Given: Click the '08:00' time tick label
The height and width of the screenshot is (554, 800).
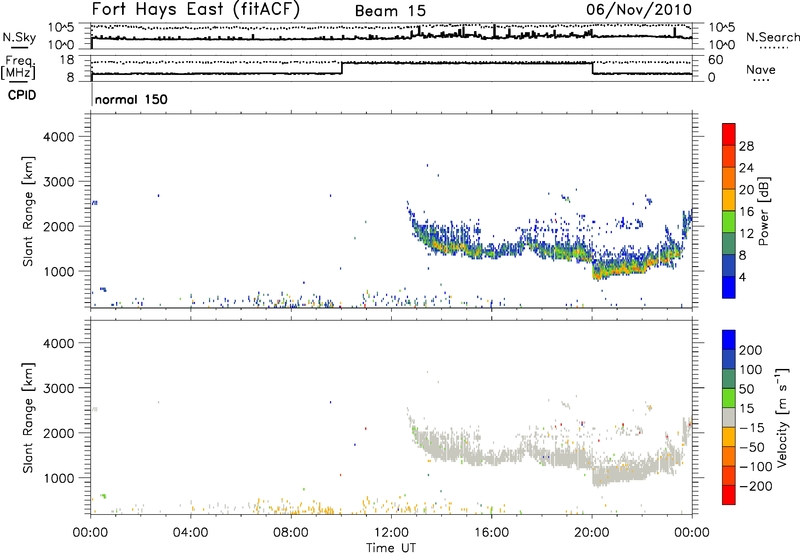Looking at the screenshot, I should [291, 533].
